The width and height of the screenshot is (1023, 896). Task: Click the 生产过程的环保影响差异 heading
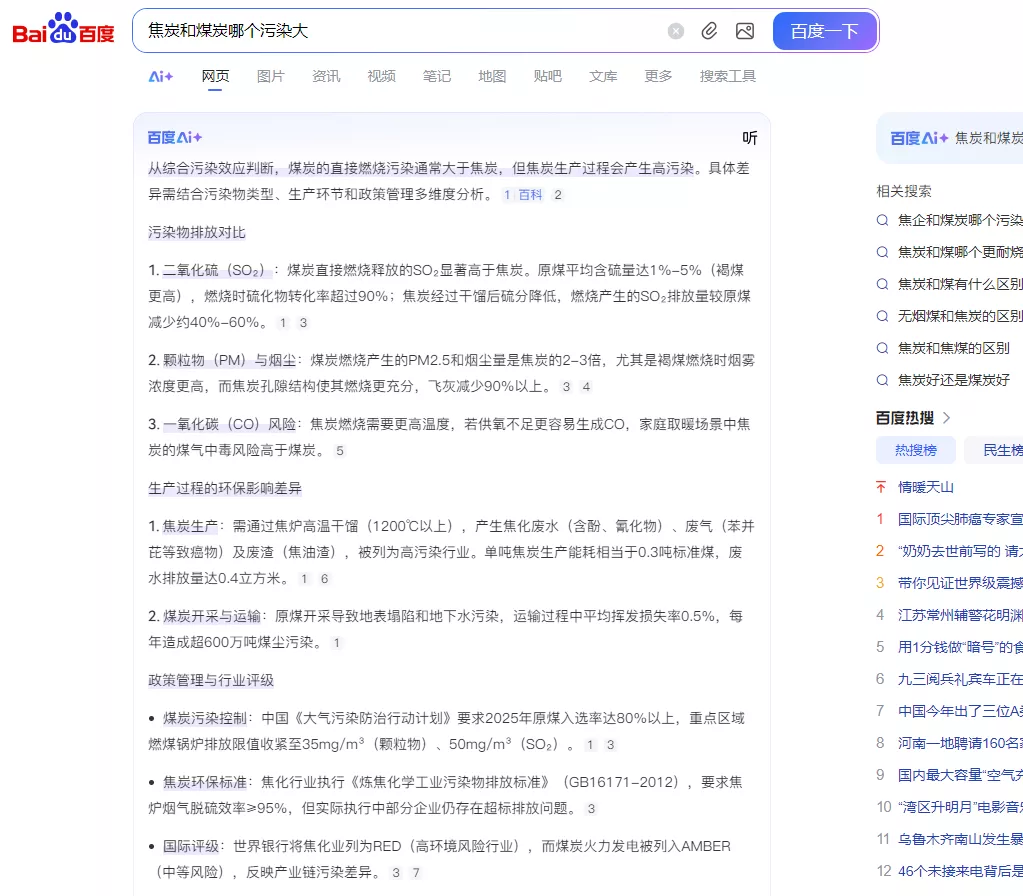coord(224,488)
